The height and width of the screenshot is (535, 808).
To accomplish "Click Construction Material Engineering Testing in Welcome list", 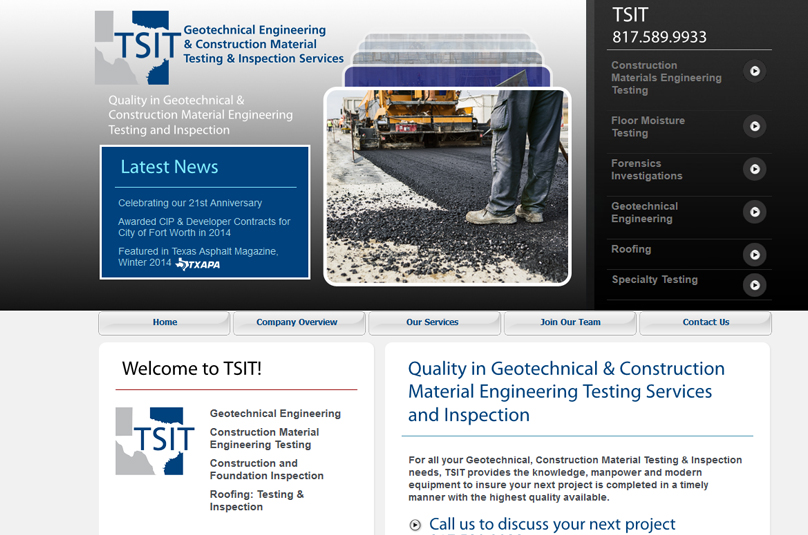I will tap(264, 438).
